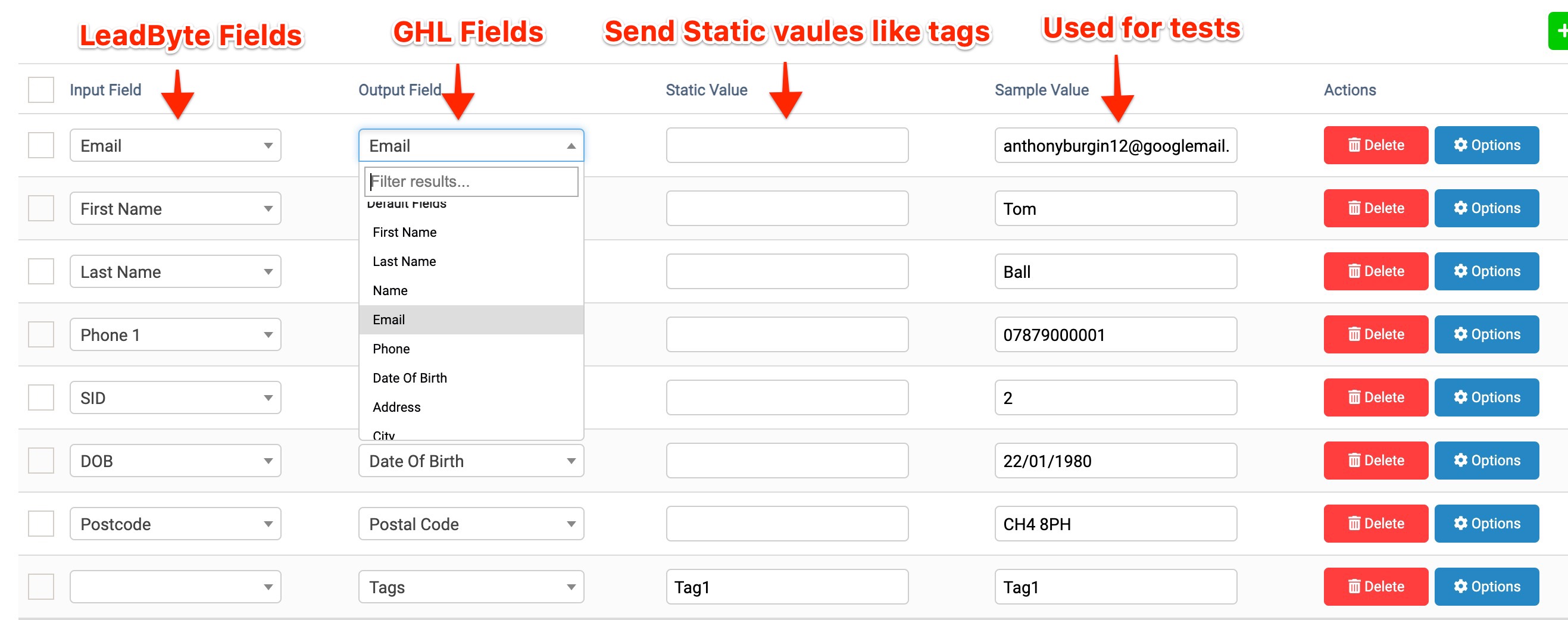Screen dimensions: 1568x620
Task: Click the green plus add button
Action: click(x=1559, y=31)
